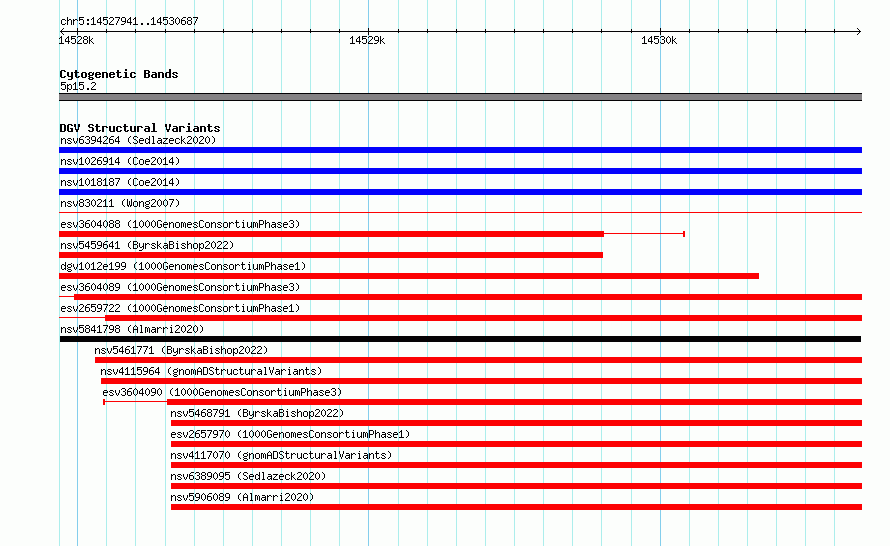Open variant dgv1012e199 (1000GenomesConsortiumPhase1) label
The image size is (890, 546).
[x=183, y=266]
